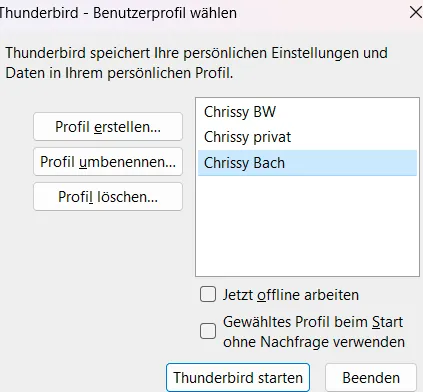Click the 'ohne Nachfrage verwenden' label text
Screen dimensions: 423x392
pos(314,342)
